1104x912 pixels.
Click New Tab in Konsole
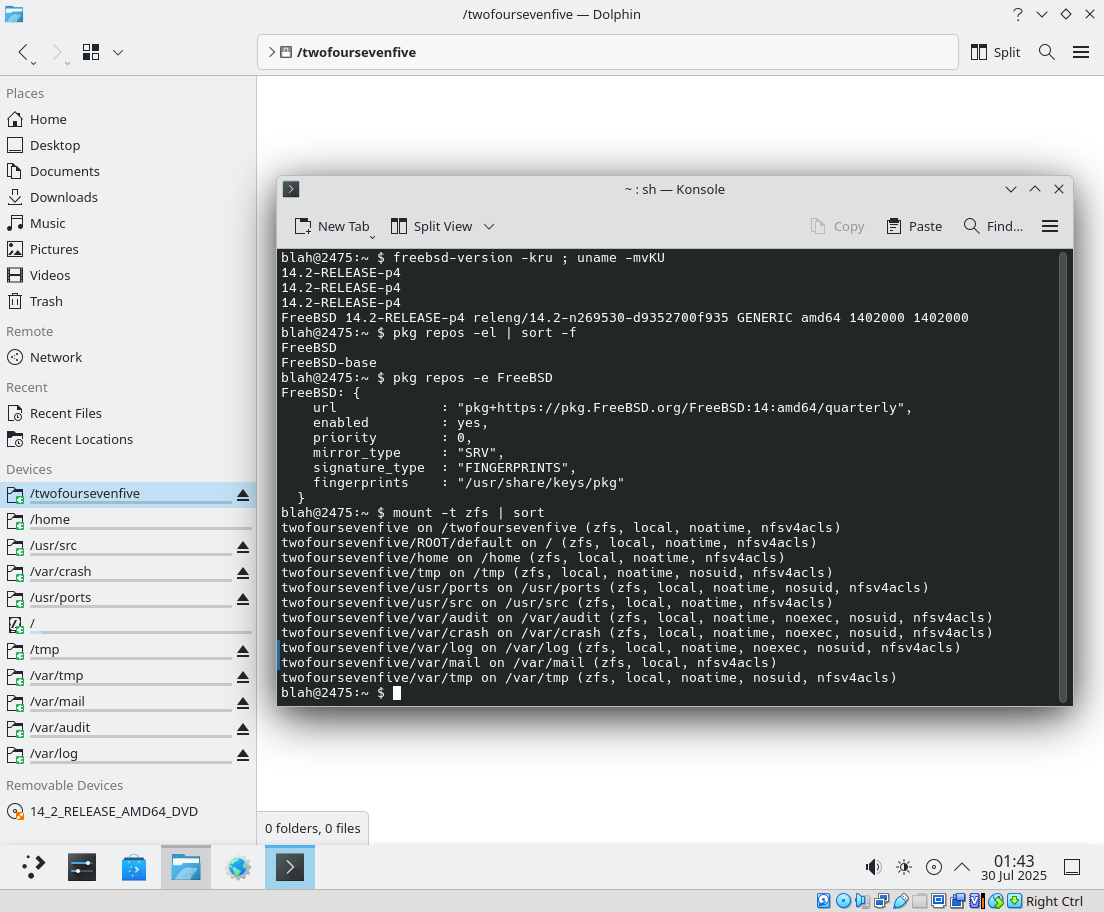(332, 226)
